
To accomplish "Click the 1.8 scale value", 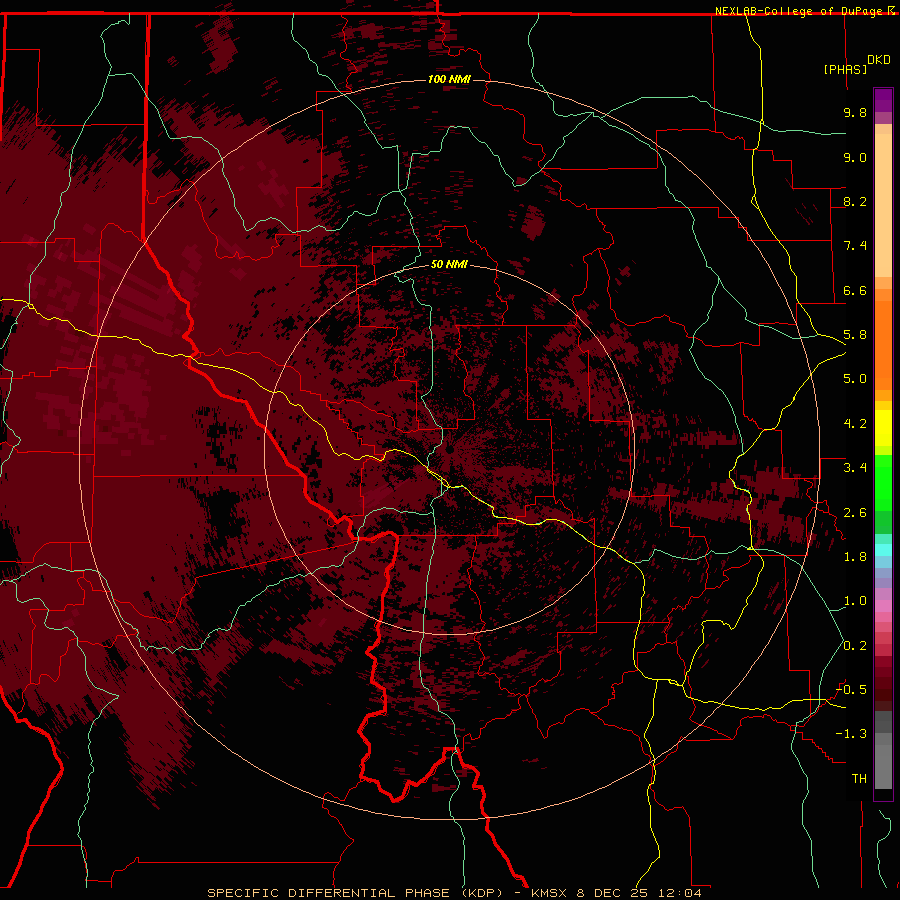I will click(855, 557).
